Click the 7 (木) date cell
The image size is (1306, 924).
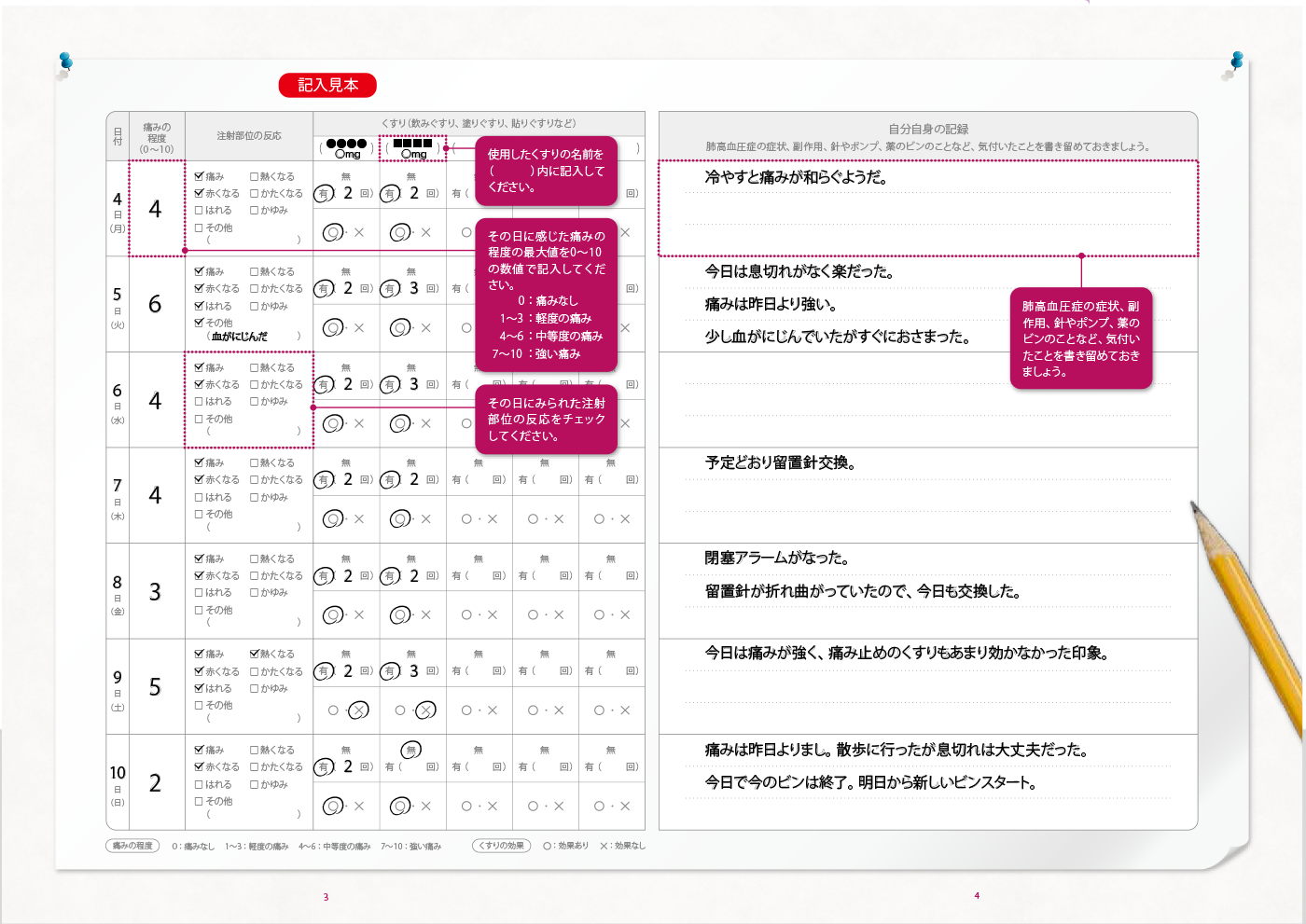click(x=118, y=495)
